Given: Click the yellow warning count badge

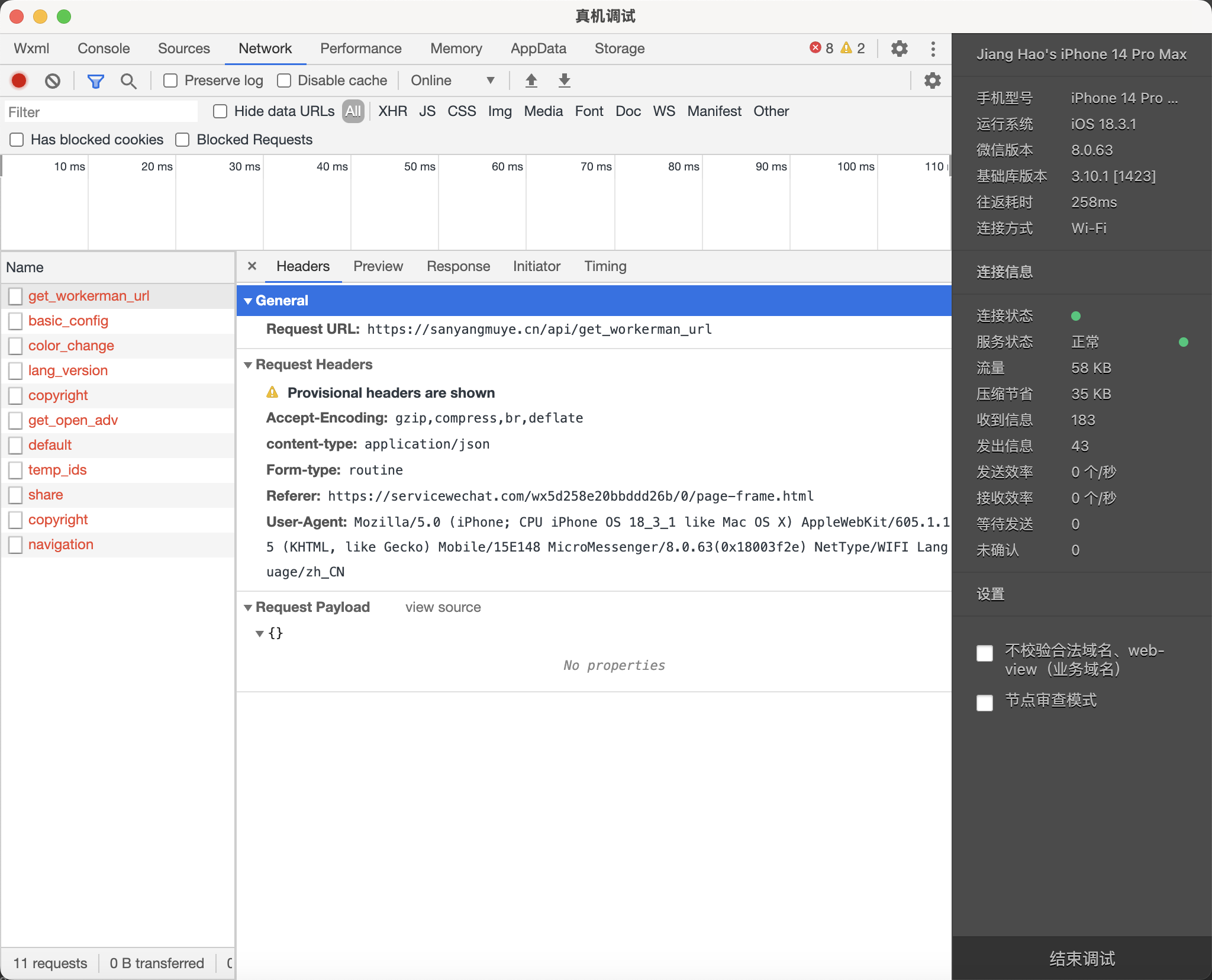Looking at the screenshot, I should tap(853, 49).
